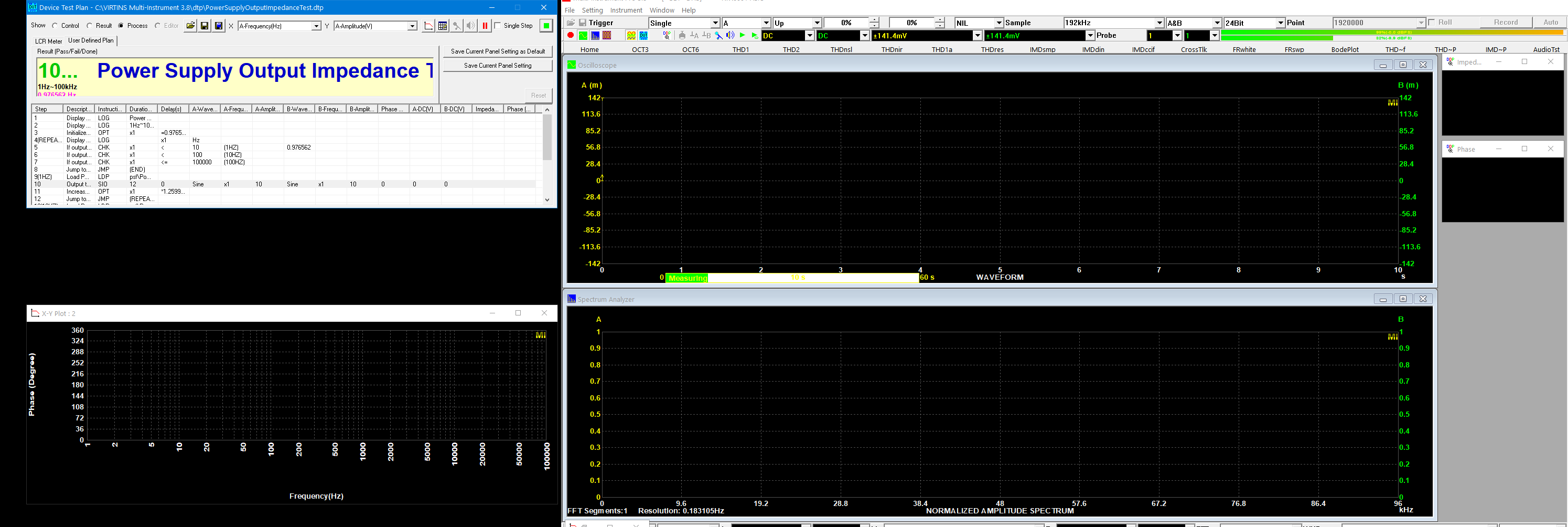Switch to the LCR Meter tab
1568x527 pixels.
click(48, 41)
